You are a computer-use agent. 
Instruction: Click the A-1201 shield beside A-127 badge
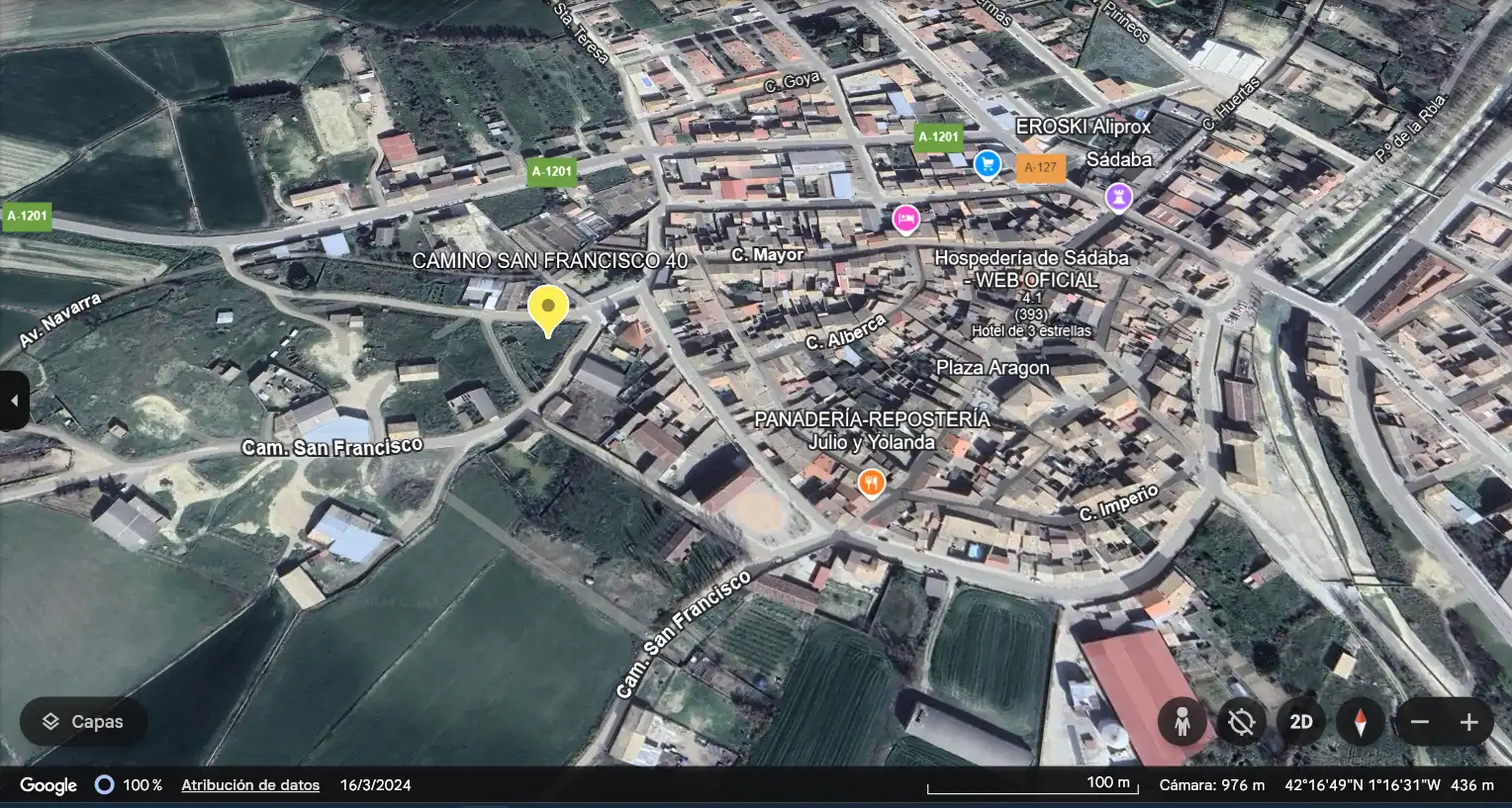pyautogui.click(x=938, y=136)
